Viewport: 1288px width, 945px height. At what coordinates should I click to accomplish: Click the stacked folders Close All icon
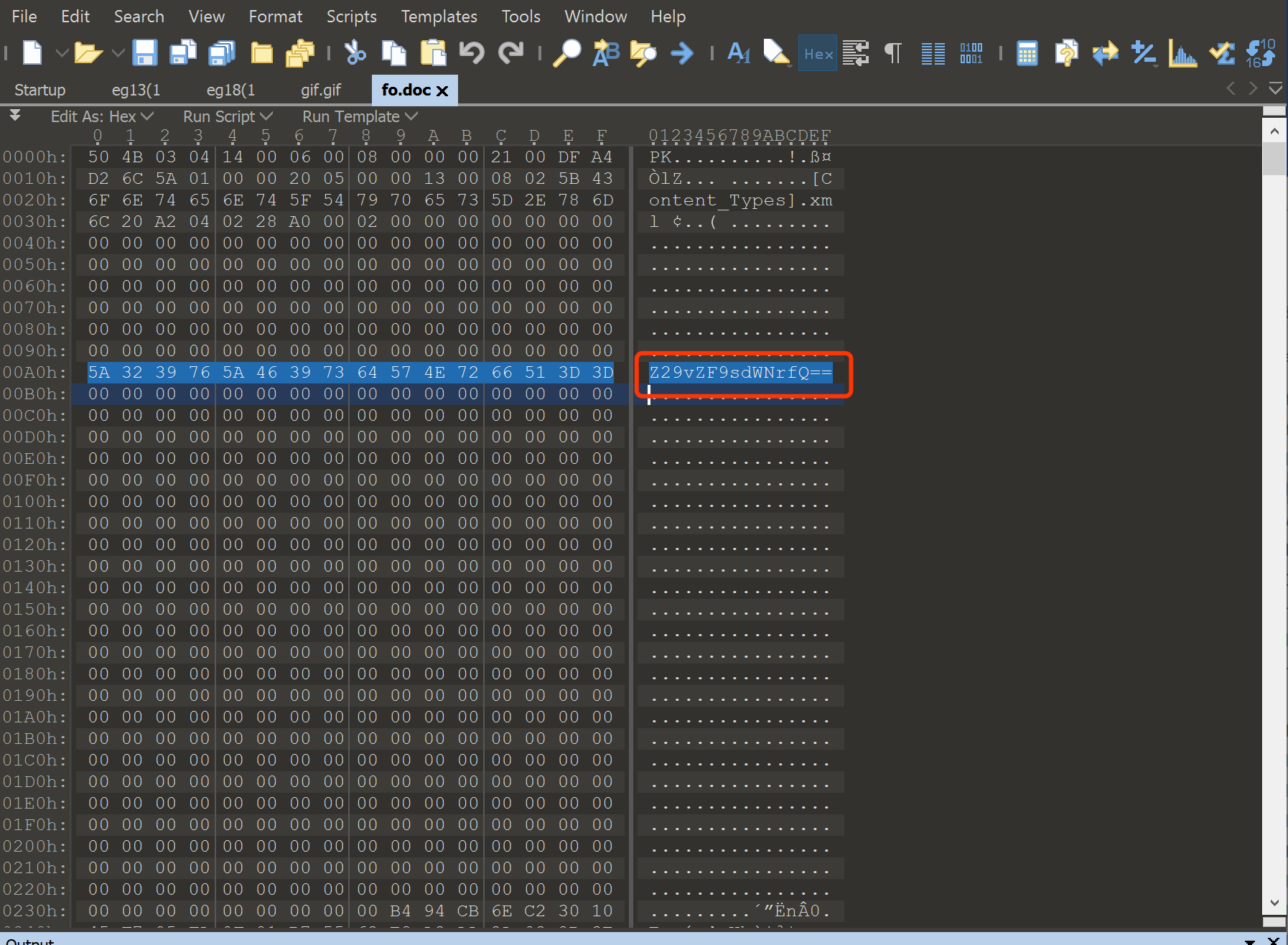click(x=300, y=53)
